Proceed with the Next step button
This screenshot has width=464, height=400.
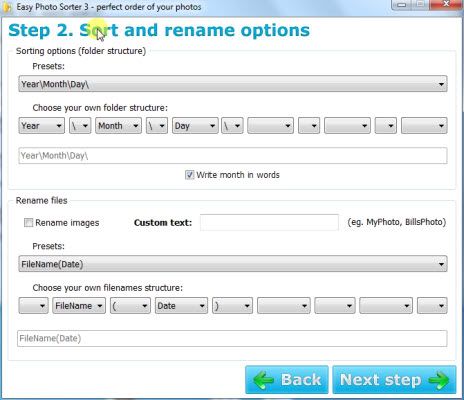[x=394, y=380]
